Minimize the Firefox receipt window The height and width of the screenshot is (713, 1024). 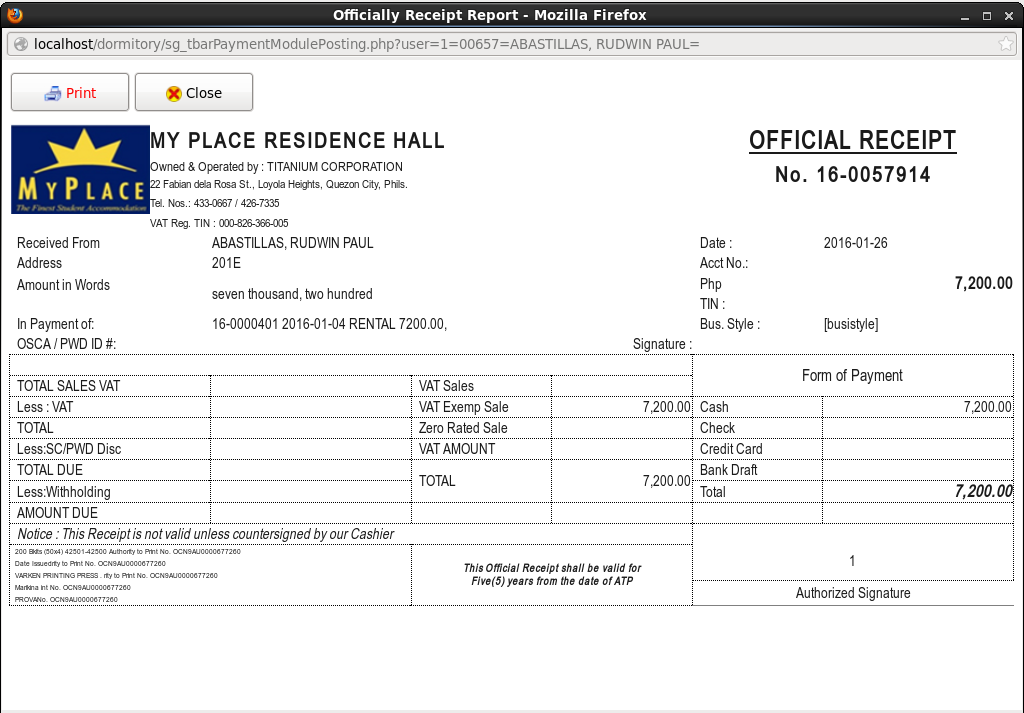[965, 15]
